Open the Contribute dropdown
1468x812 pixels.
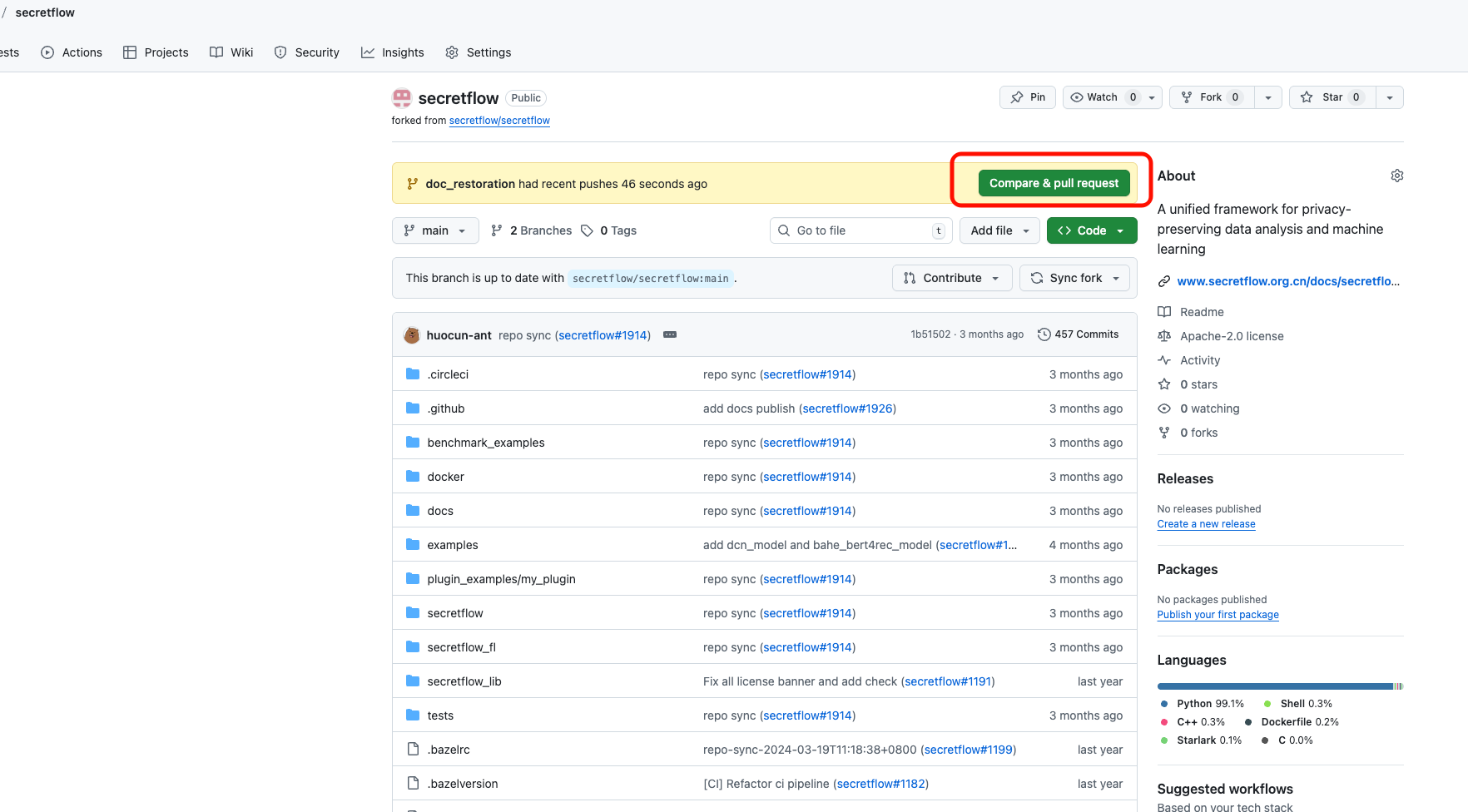tap(952, 278)
